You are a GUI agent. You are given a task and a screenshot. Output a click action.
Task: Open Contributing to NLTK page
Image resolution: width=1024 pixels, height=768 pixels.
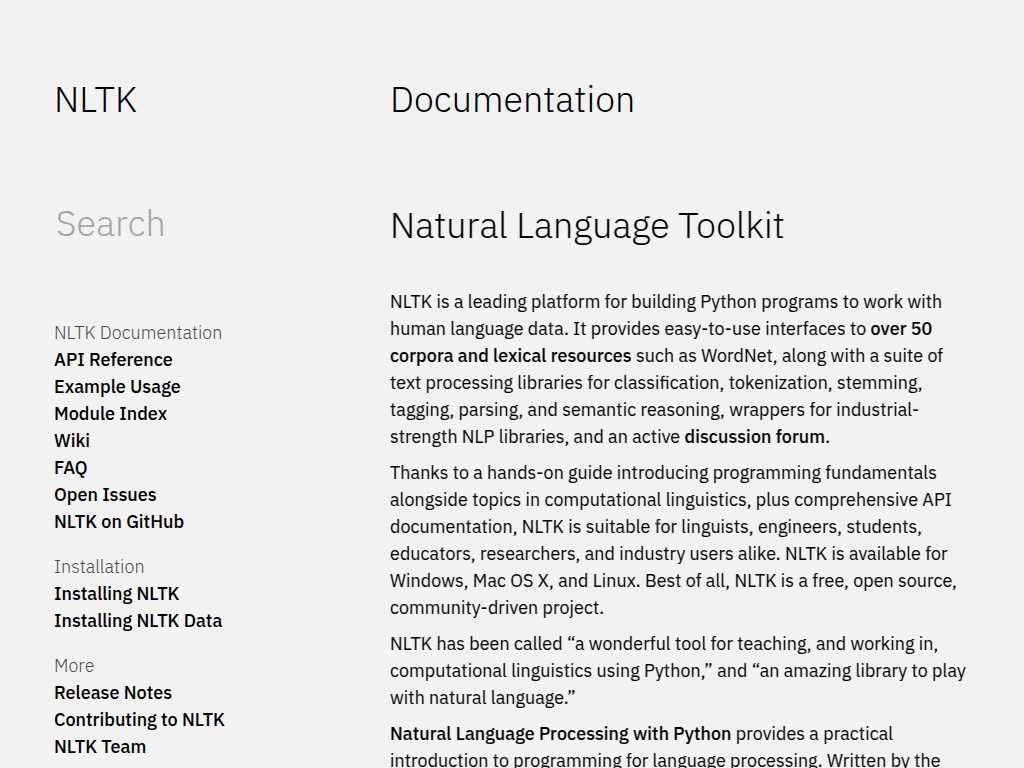tap(139, 720)
